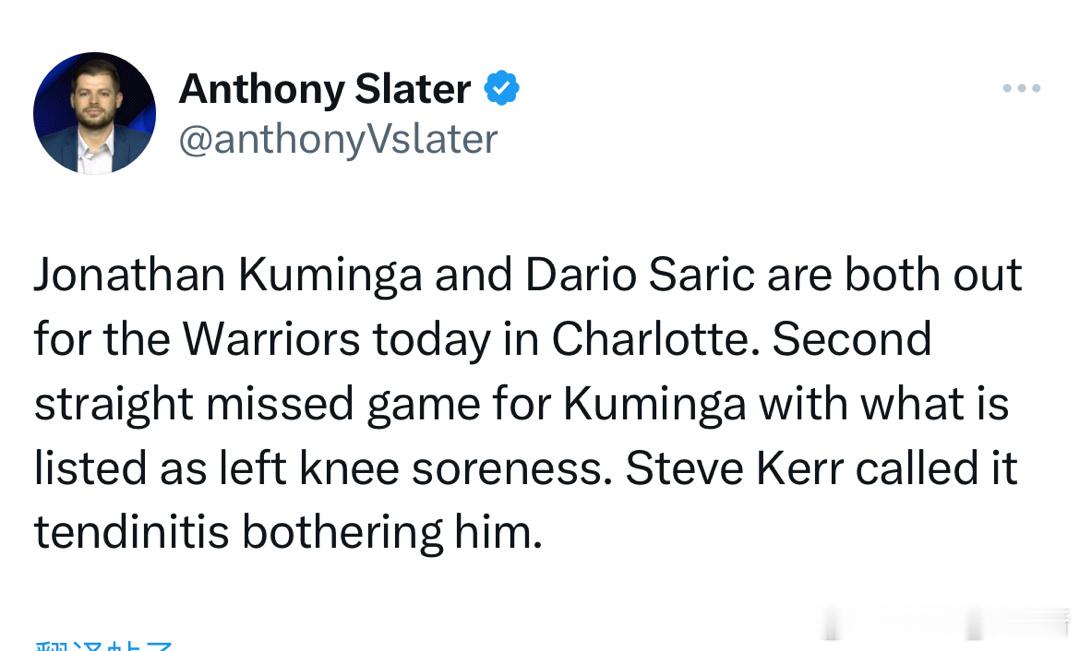Click the word today in the tweet
1080x651 pixels.
435,340
